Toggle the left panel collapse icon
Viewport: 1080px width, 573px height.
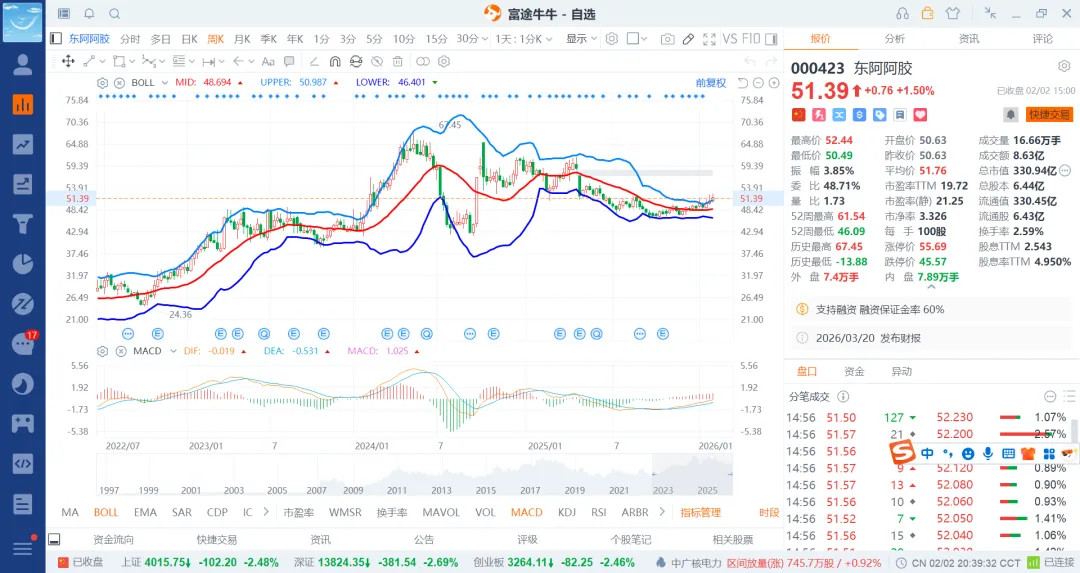[x=56, y=39]
